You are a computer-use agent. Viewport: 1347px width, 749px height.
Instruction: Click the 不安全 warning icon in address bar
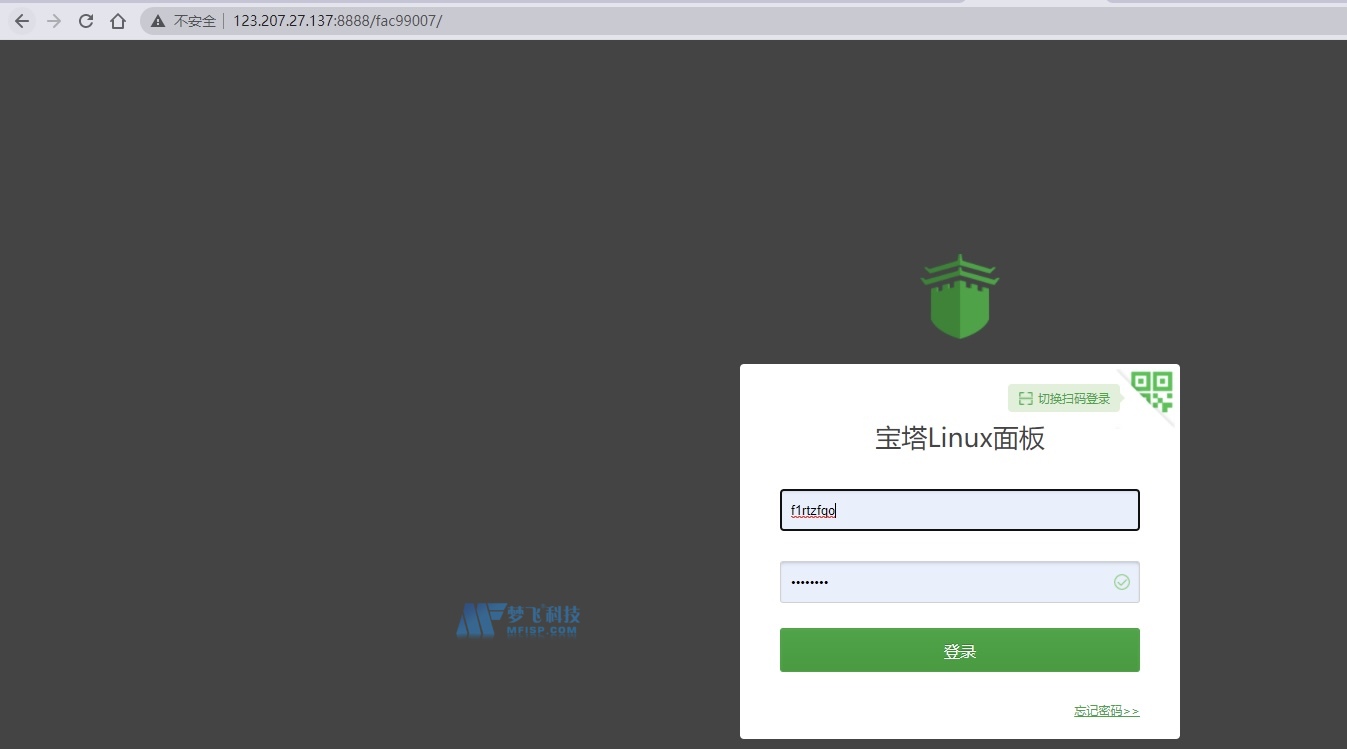(x=157, y=20)
